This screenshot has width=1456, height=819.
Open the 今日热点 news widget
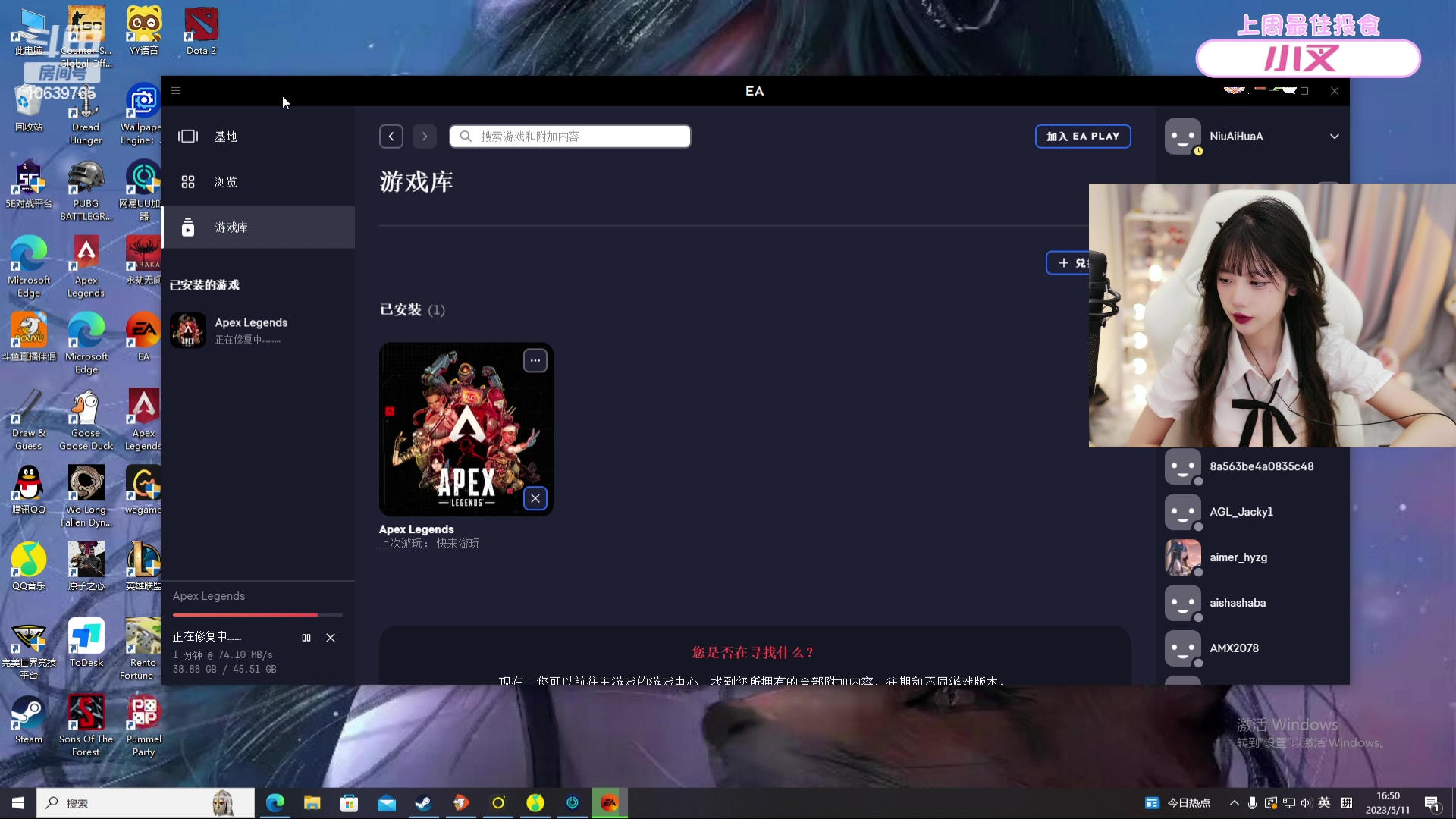tap(1178, 803)
